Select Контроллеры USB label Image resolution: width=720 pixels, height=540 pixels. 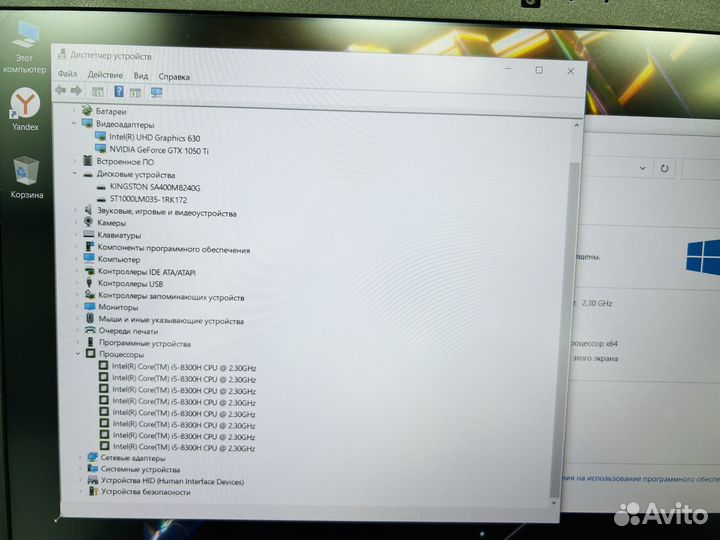130,283
